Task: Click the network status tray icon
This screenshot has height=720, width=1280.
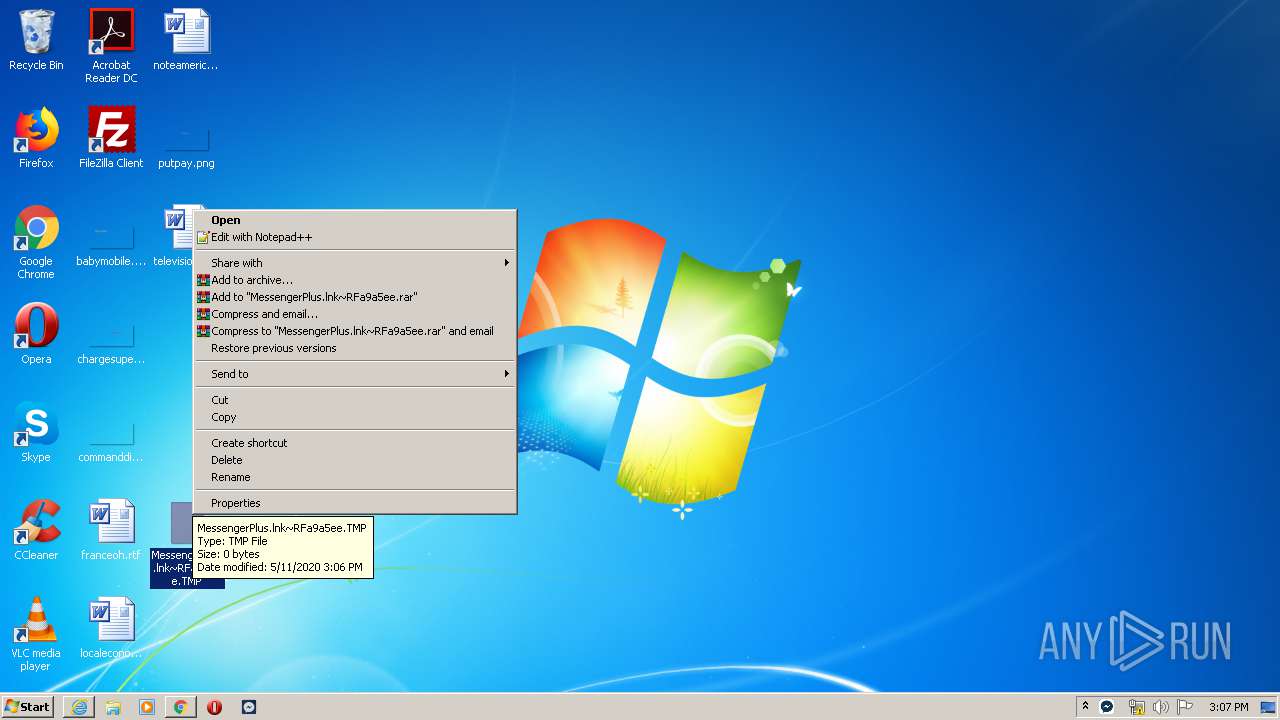Action: point(1136,707)
